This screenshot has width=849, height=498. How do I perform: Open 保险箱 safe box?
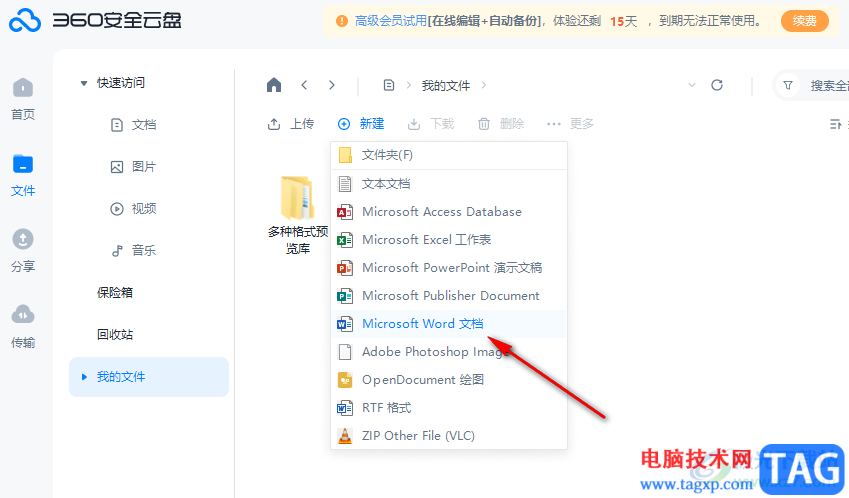(115, 292)
